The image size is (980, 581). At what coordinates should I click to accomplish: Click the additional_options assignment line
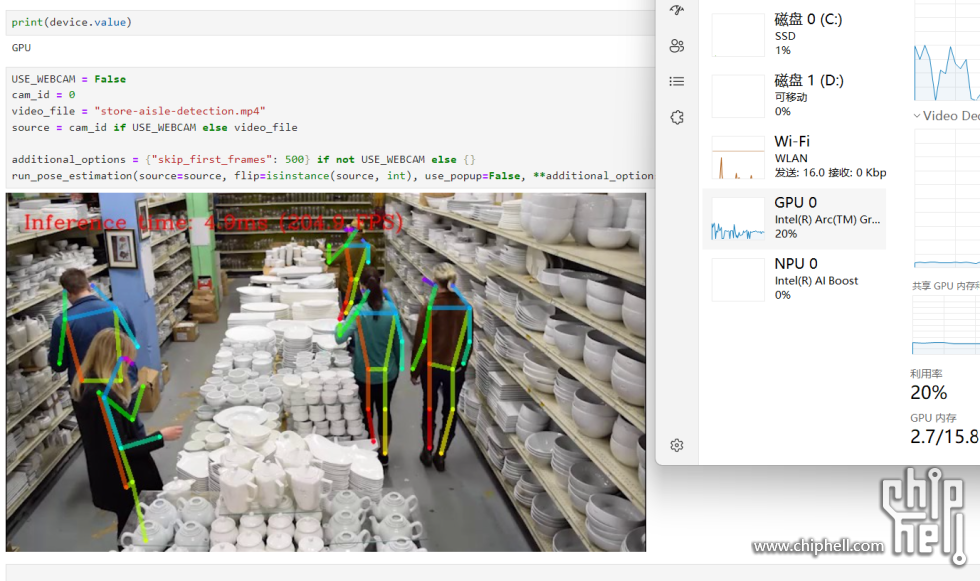tap(244, 160)
